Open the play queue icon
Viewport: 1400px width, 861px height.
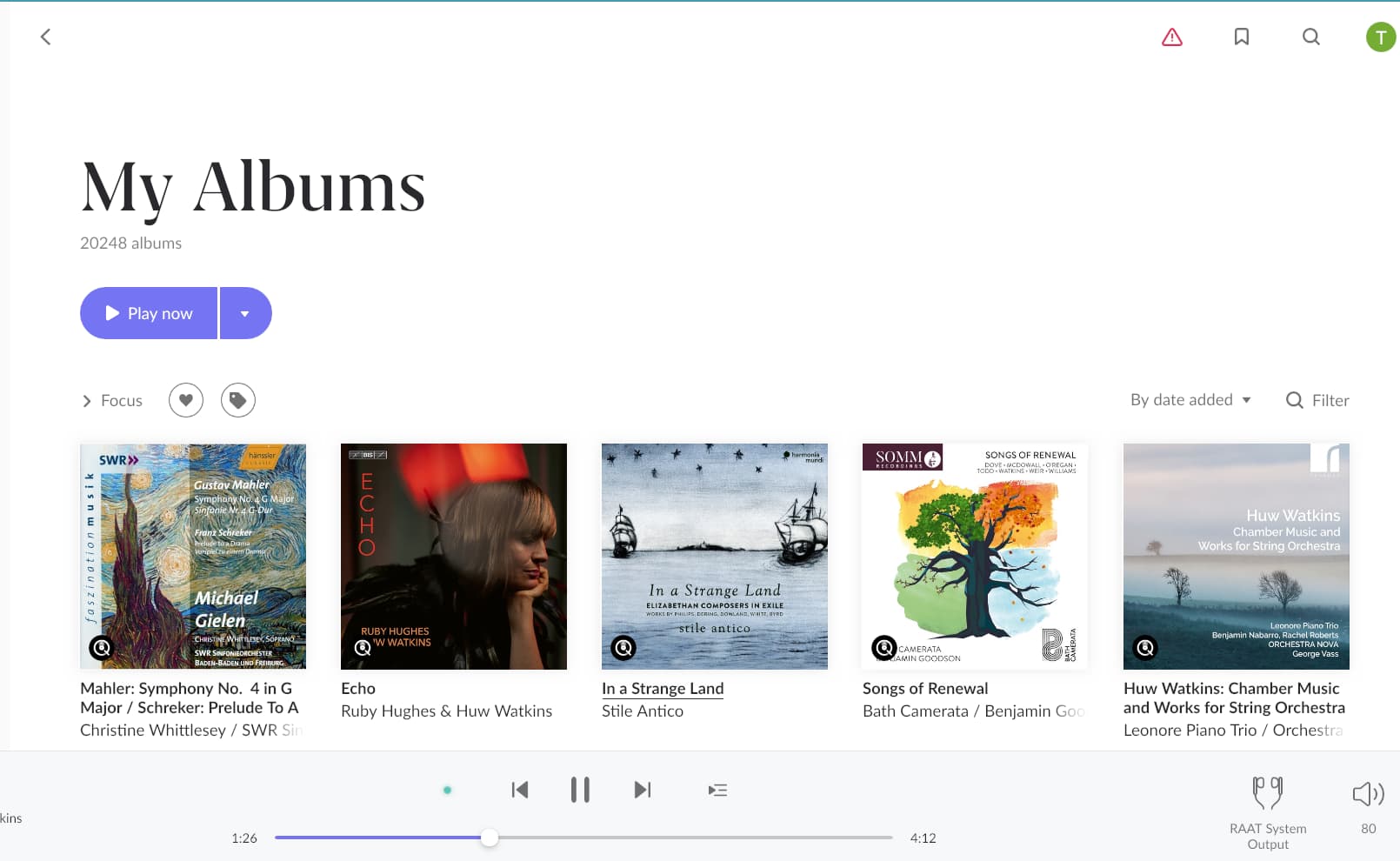(717, 790)
